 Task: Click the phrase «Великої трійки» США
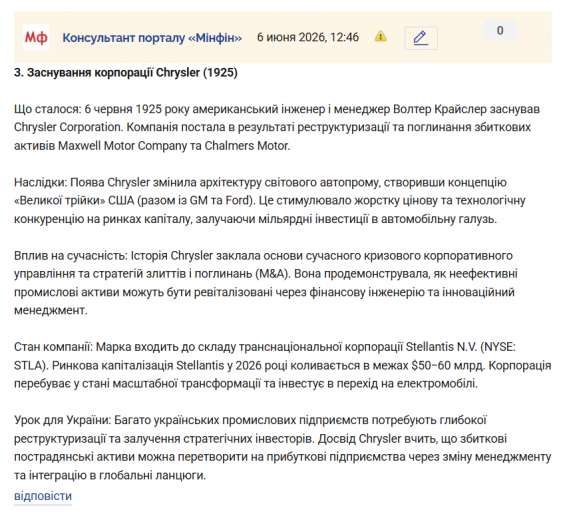[x=74, y=200]
